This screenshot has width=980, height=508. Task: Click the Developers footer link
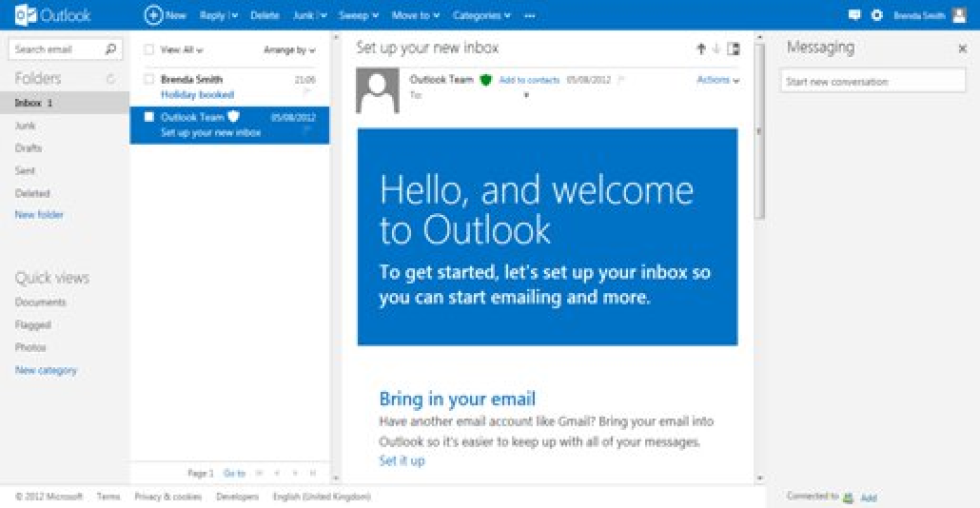click(238, 496)
